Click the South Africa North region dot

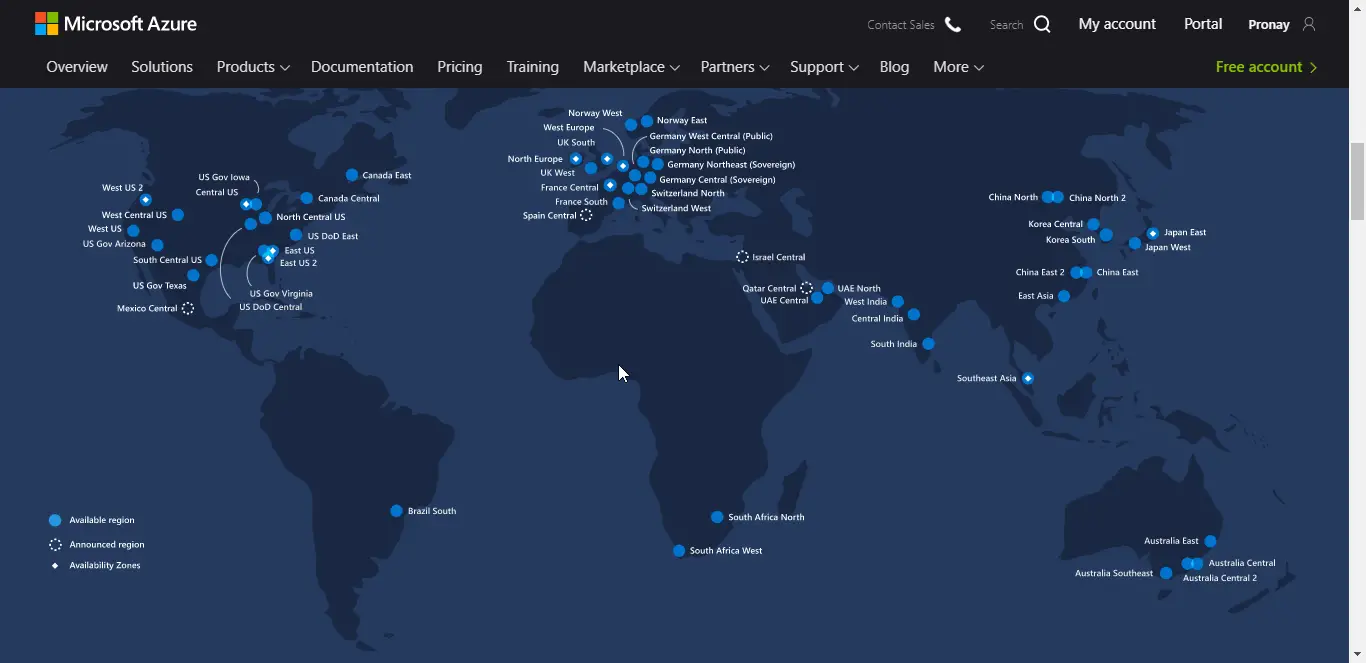717,517
